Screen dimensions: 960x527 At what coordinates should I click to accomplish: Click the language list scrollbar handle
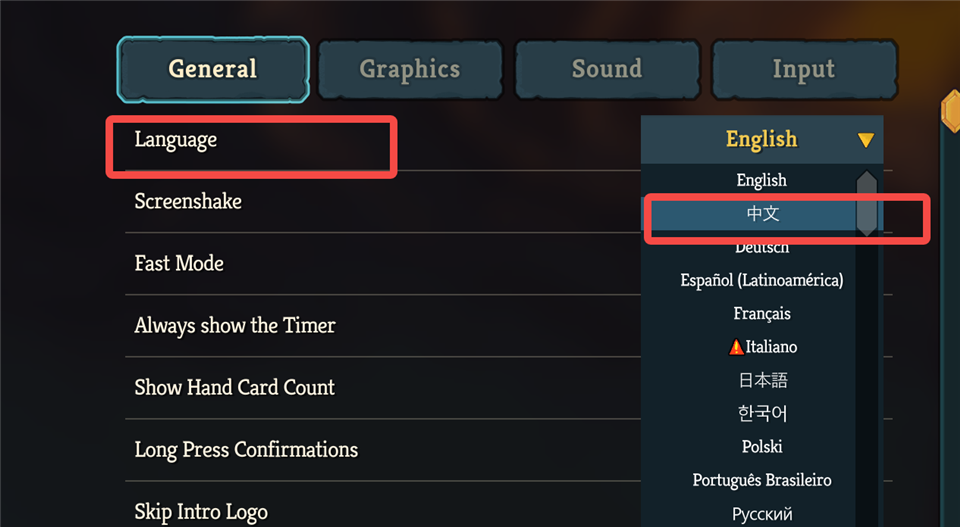point(867,203)
